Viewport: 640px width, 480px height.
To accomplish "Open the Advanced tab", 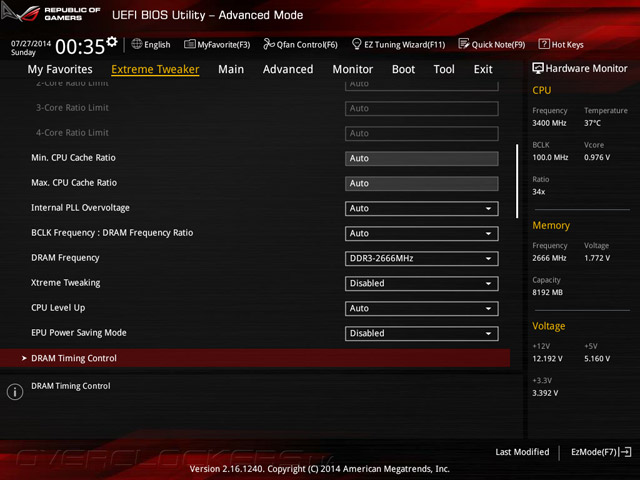I will 288,69.
